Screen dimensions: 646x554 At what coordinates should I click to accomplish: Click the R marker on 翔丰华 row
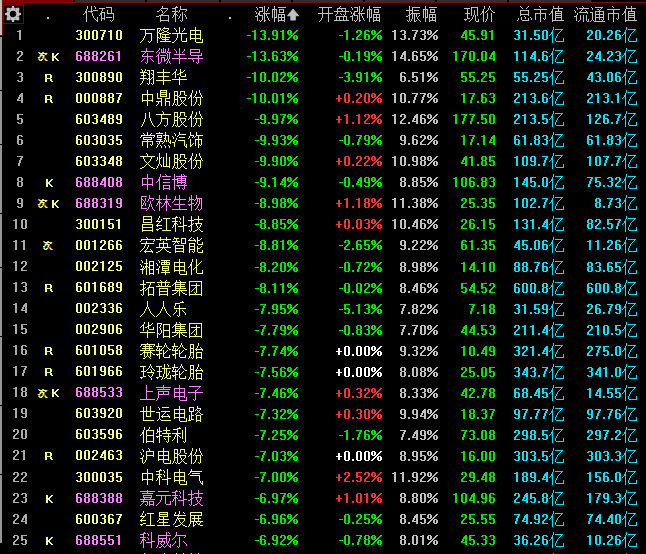(x=48, y=77)
